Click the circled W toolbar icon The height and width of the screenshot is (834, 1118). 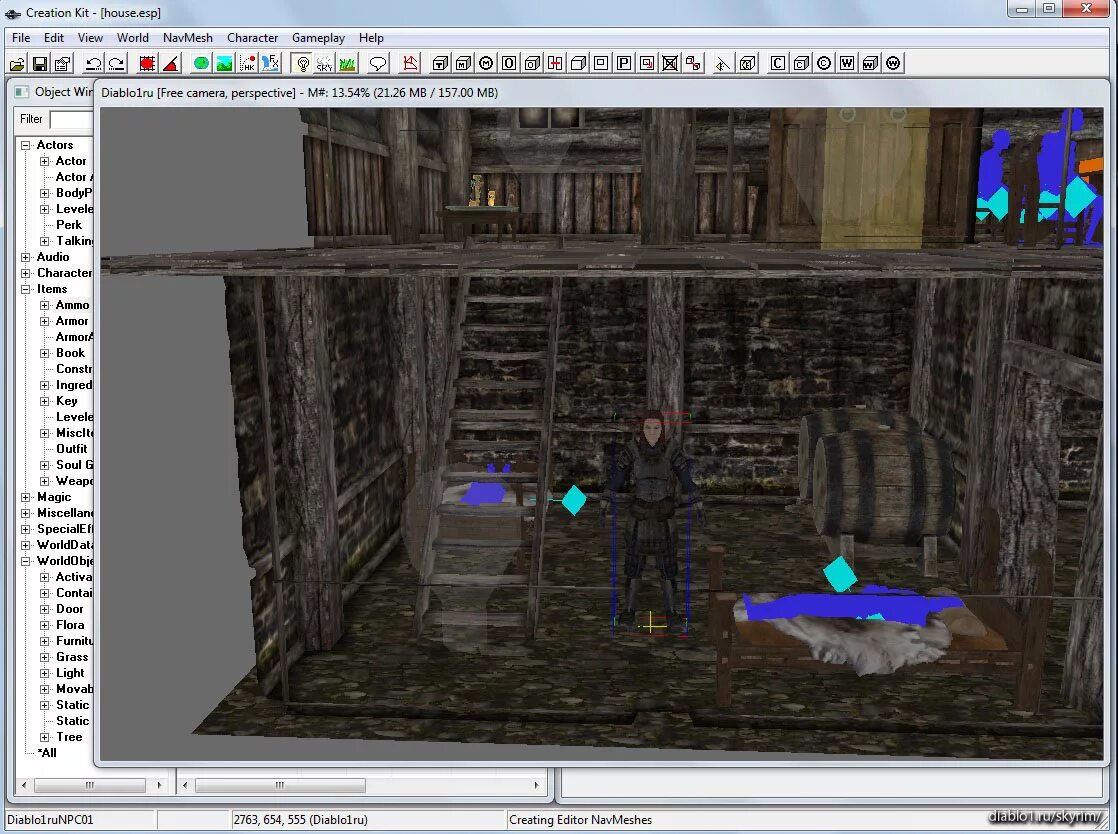pos(893,63)
